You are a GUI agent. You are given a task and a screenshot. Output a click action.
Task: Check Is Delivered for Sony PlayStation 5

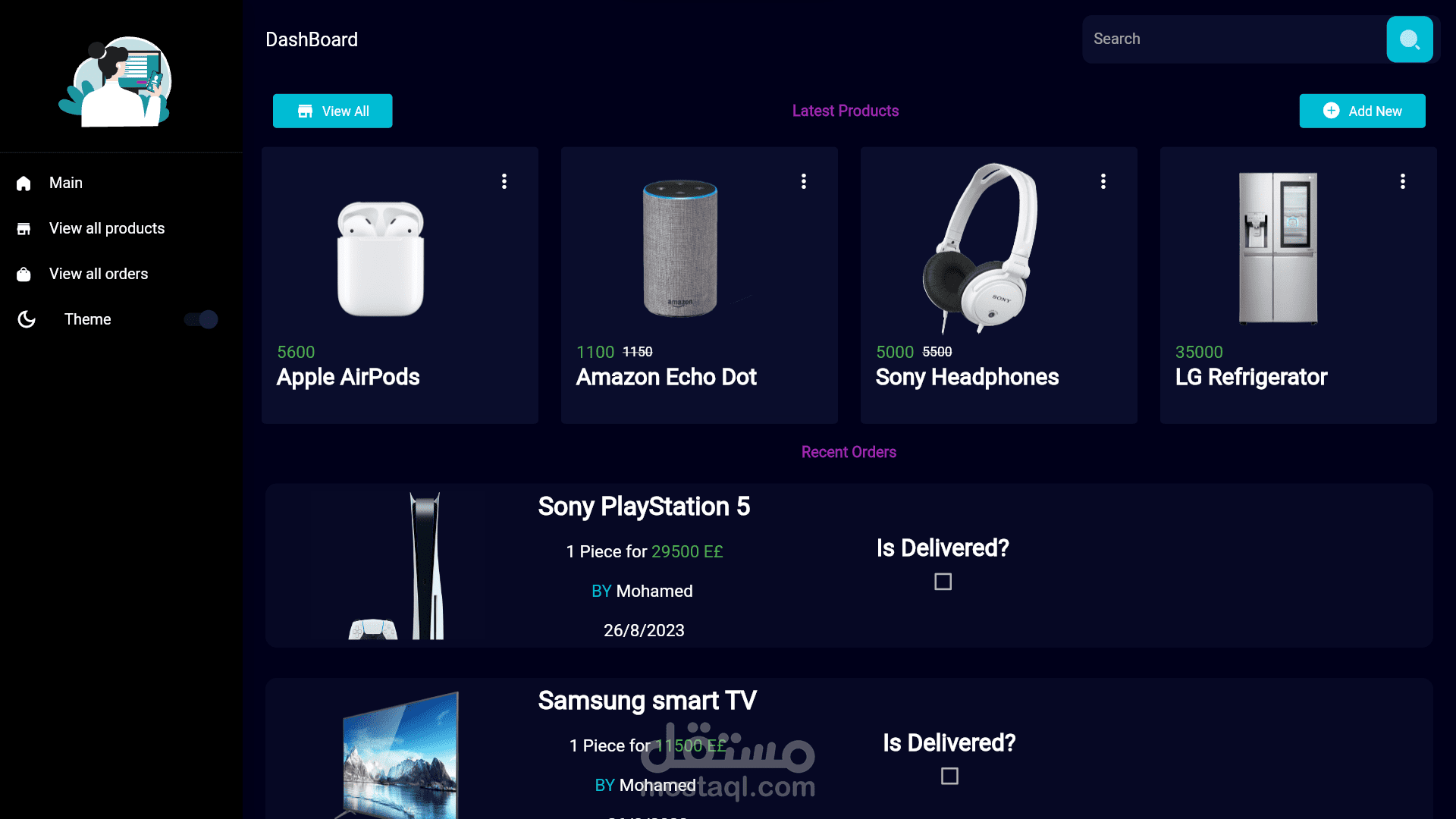coord(943,582)
